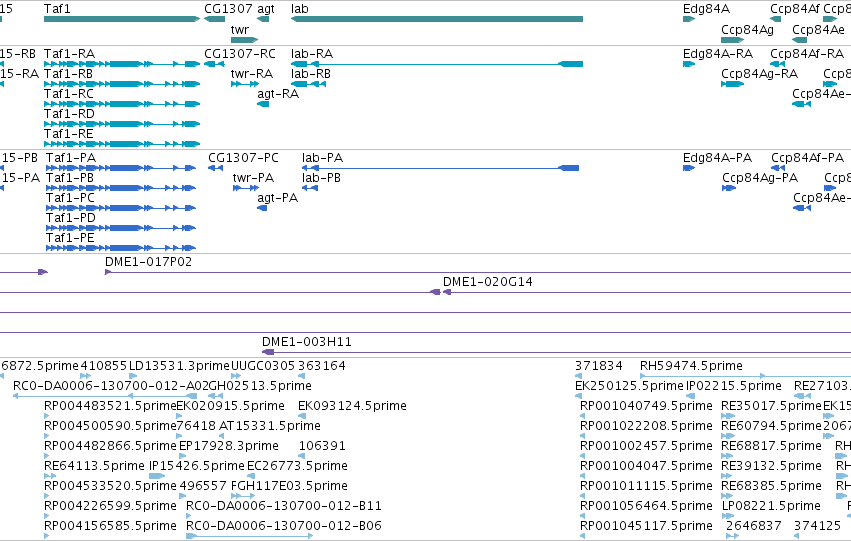The image size is (851, 541).
Task: Open transcript Taf1-RD
Action: 69,114
